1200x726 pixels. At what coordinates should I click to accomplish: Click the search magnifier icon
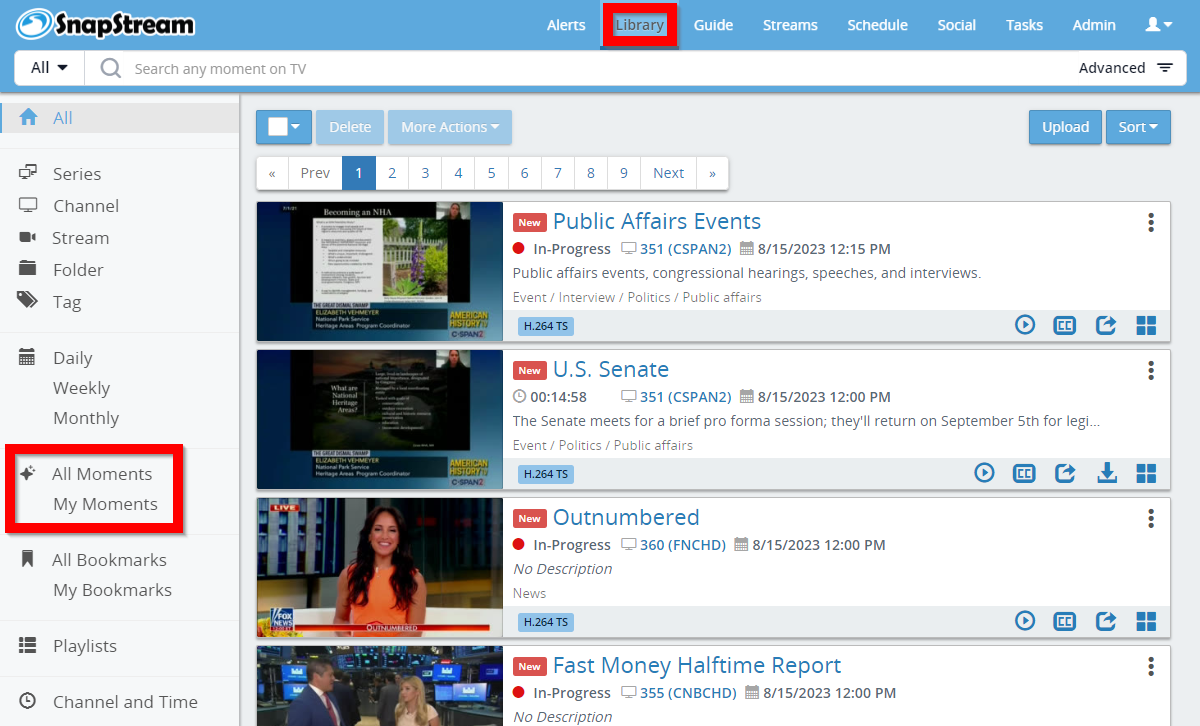tap(111, 68)
